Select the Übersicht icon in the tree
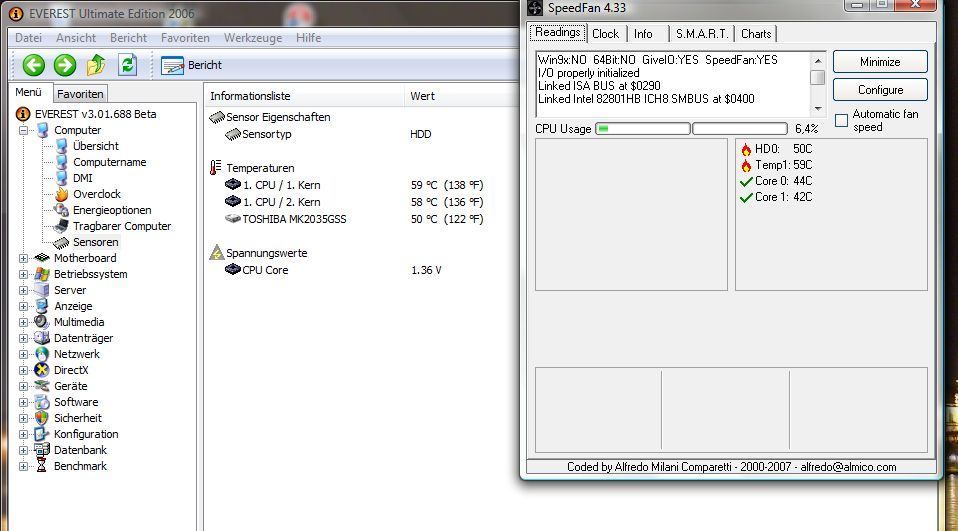 62,145
